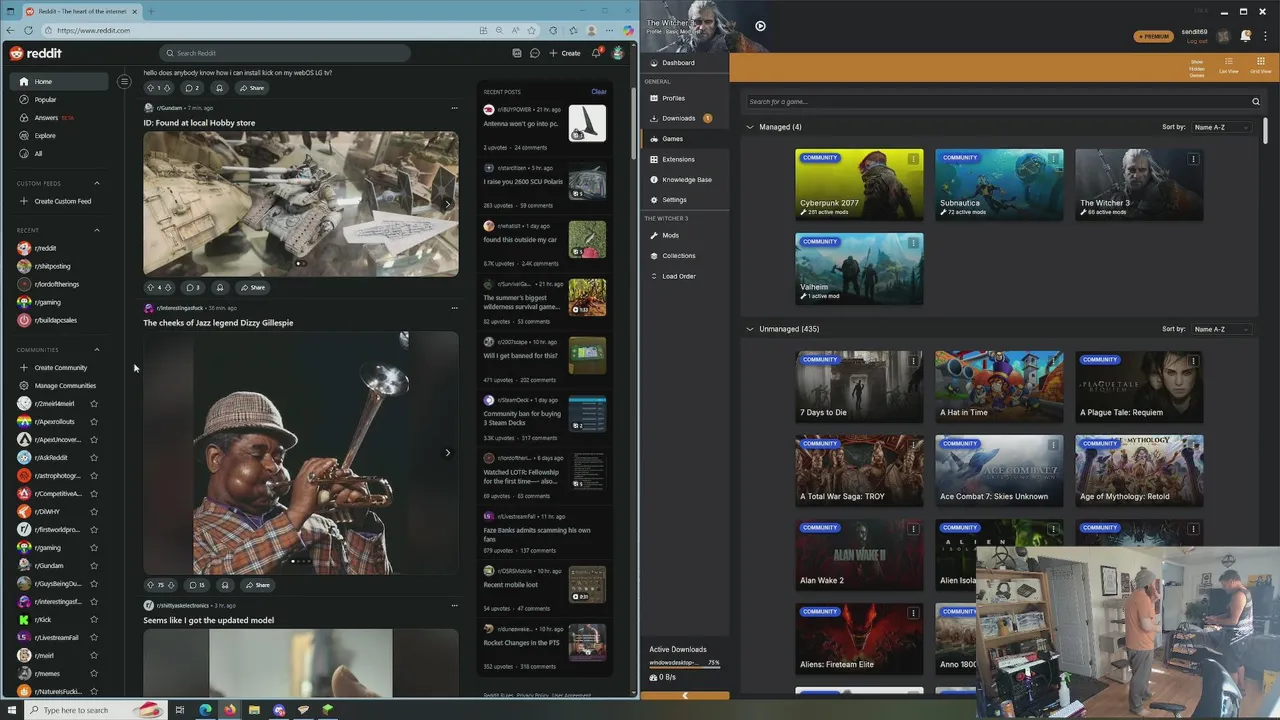Open Valheim card options menu
The image size is (1280, 720).
pos(913,243)
